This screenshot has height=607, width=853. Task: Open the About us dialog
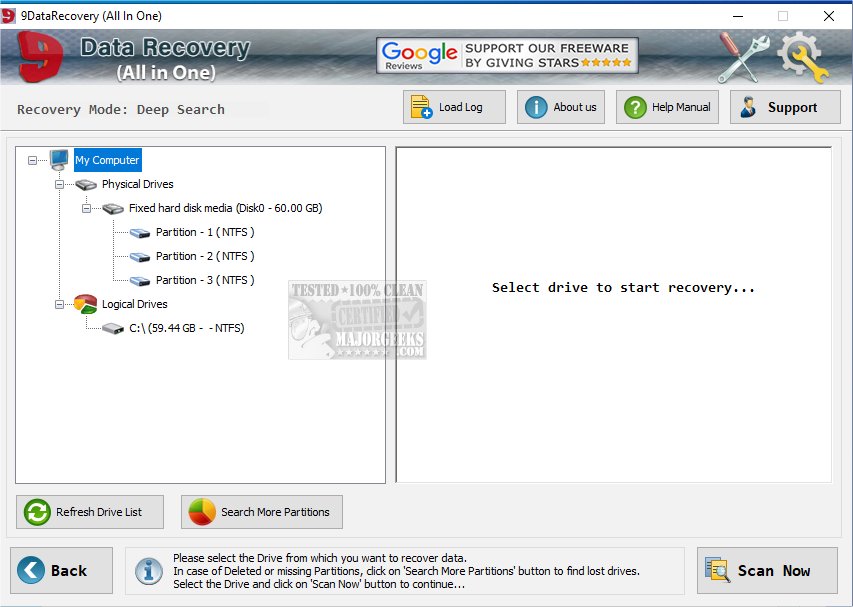(561, 107)
